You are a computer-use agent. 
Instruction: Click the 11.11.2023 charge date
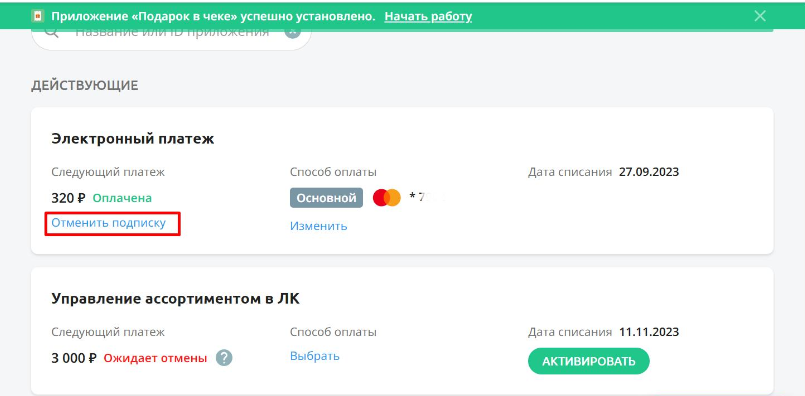[x=649, y=332]
